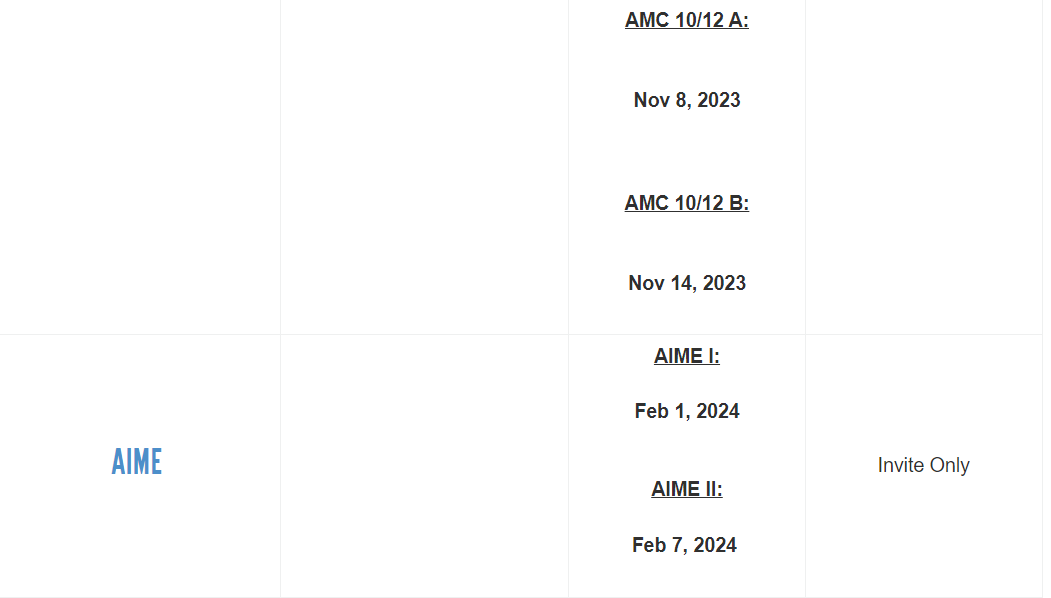Open the blue AIME link

(137, 462)
